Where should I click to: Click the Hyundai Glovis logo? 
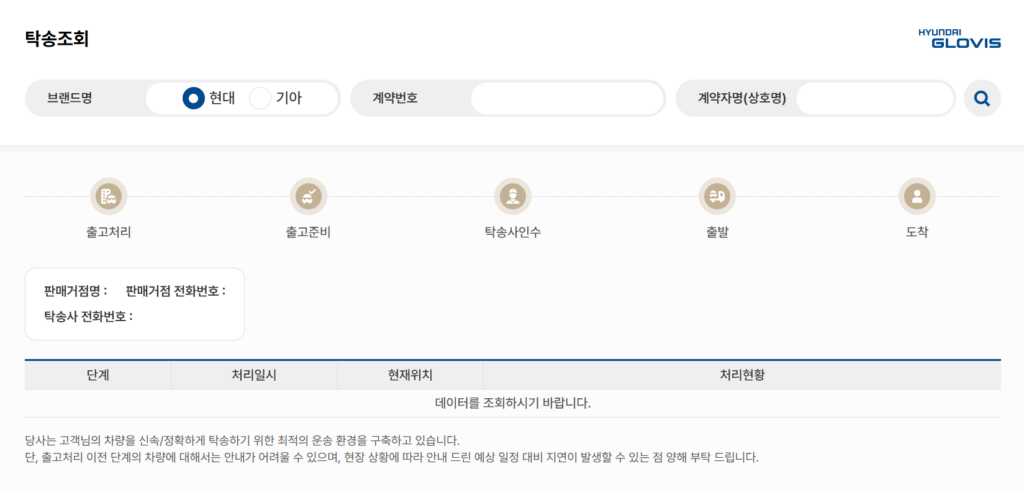click(x=959, y=38)
